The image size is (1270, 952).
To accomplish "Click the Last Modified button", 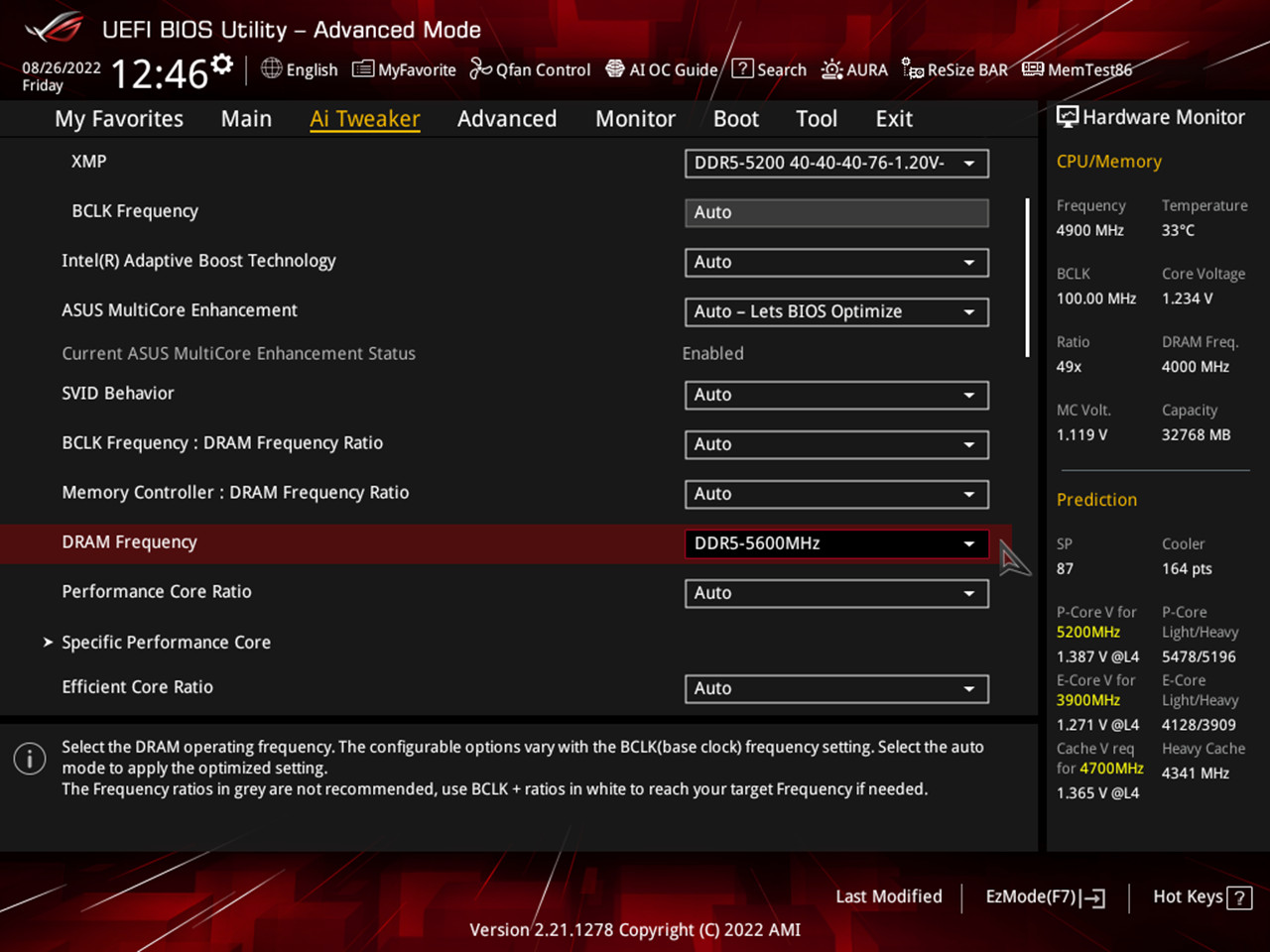I will coord(888,896).
